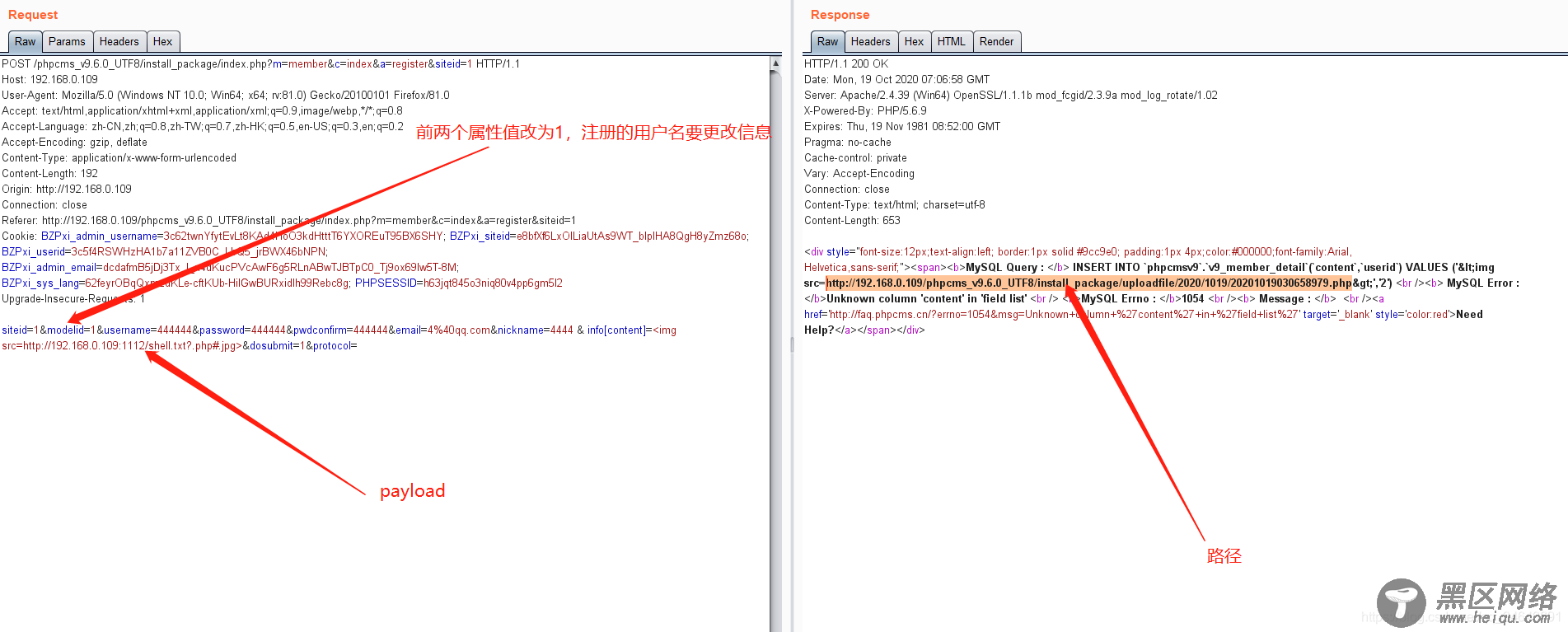Viewport: 1568px width, 632px height.
Task: Open the HTML tab in Response panel
Action: 952,42
